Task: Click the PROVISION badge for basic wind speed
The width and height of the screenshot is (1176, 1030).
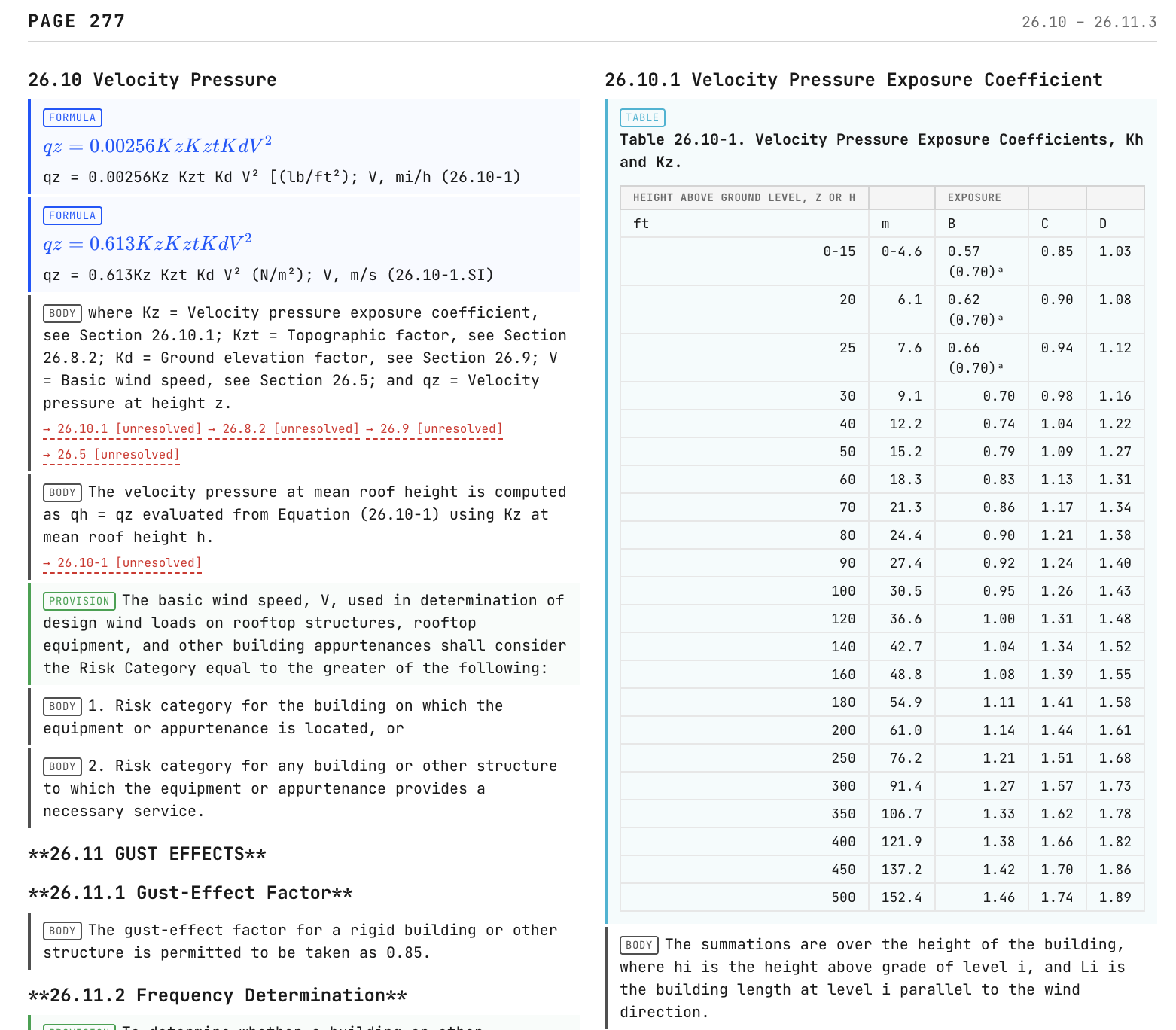Action: pyautogui.click(x=79, y=602)
